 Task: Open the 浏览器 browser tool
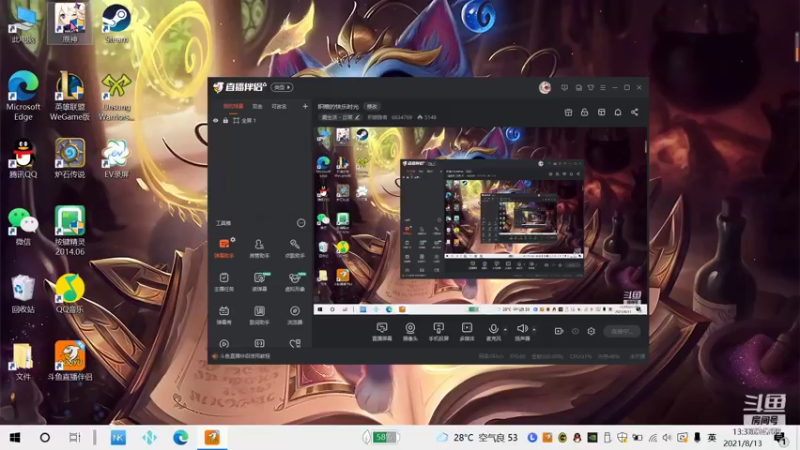[x=294, y=315]
